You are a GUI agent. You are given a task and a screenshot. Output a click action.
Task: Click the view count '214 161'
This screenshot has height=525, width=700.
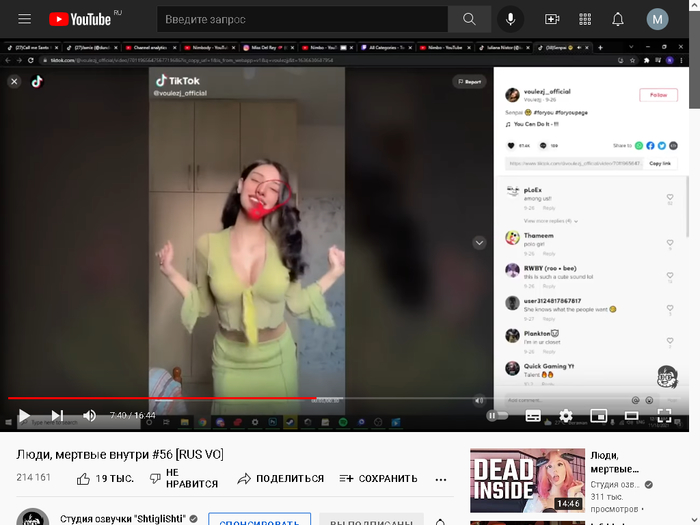(x=33, y=477)
